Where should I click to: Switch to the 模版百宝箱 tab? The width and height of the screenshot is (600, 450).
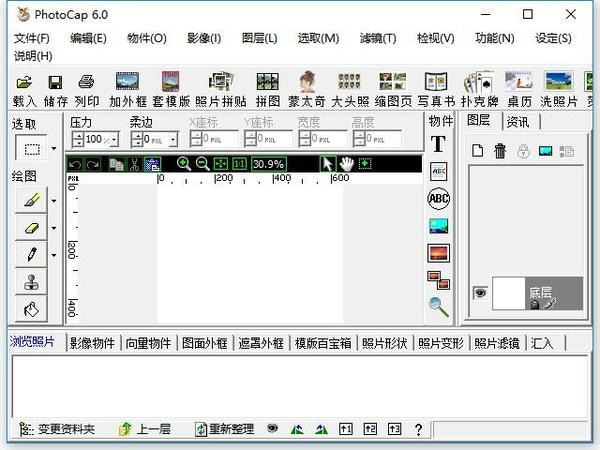323,343
